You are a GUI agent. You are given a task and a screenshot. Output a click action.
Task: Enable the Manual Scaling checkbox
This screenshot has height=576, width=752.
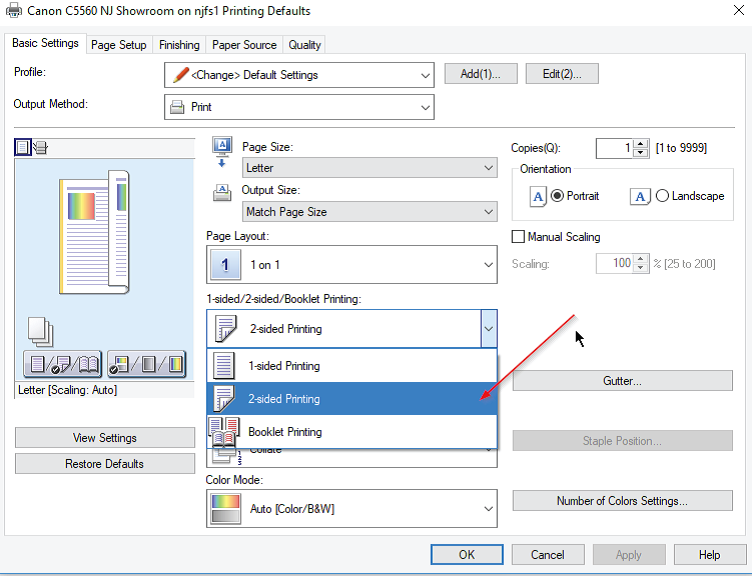point(518,237)
